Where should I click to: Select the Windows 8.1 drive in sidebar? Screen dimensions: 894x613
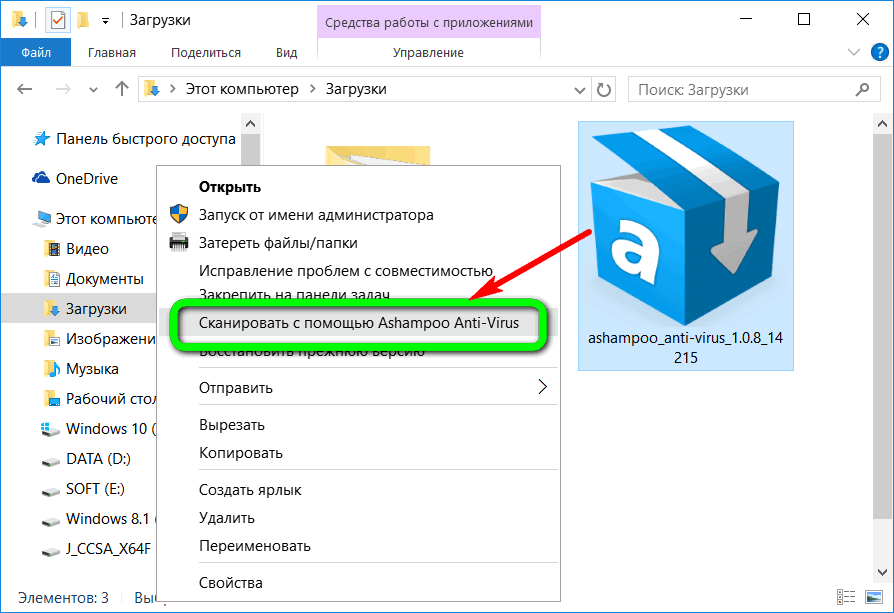tap(99, 519)
